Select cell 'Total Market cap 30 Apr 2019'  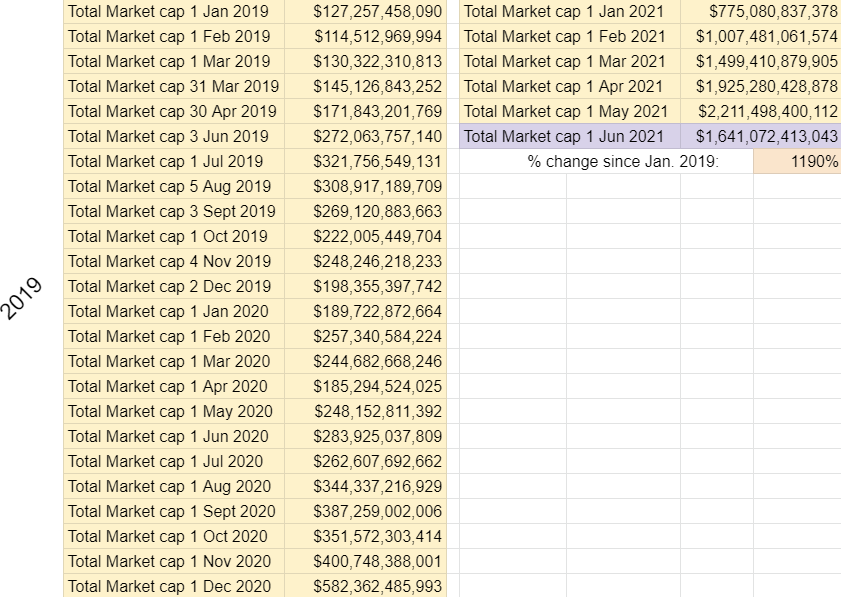174,112
